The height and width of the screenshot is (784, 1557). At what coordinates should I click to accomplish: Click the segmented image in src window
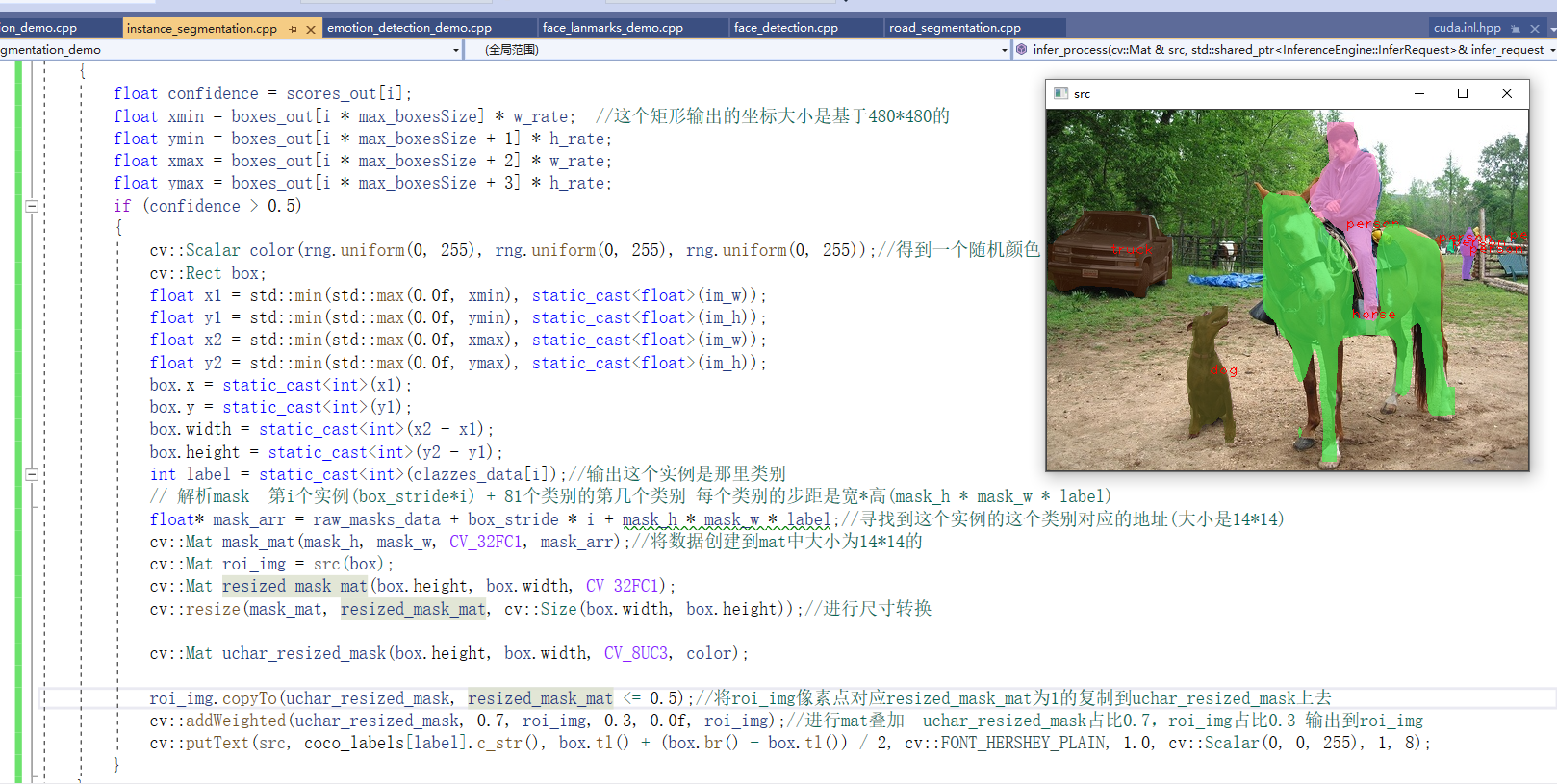coord(1288,290)
